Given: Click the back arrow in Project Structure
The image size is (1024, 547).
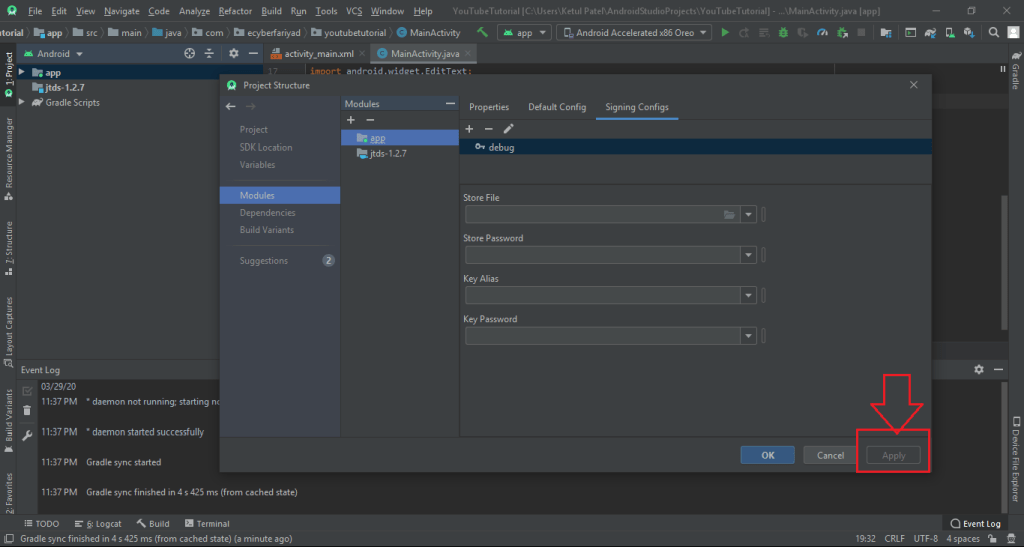Looking at the screenshot, I should click(x=230, y=106).
